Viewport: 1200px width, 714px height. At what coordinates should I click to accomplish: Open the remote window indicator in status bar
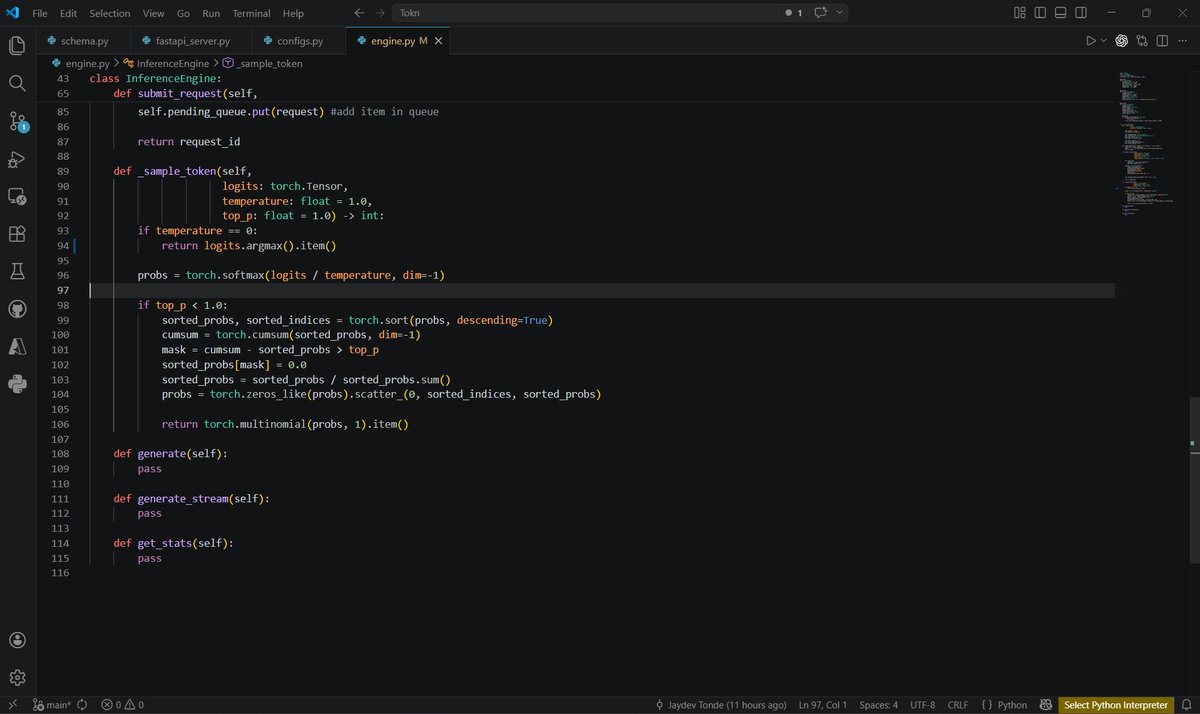click(x=13, y=705)
